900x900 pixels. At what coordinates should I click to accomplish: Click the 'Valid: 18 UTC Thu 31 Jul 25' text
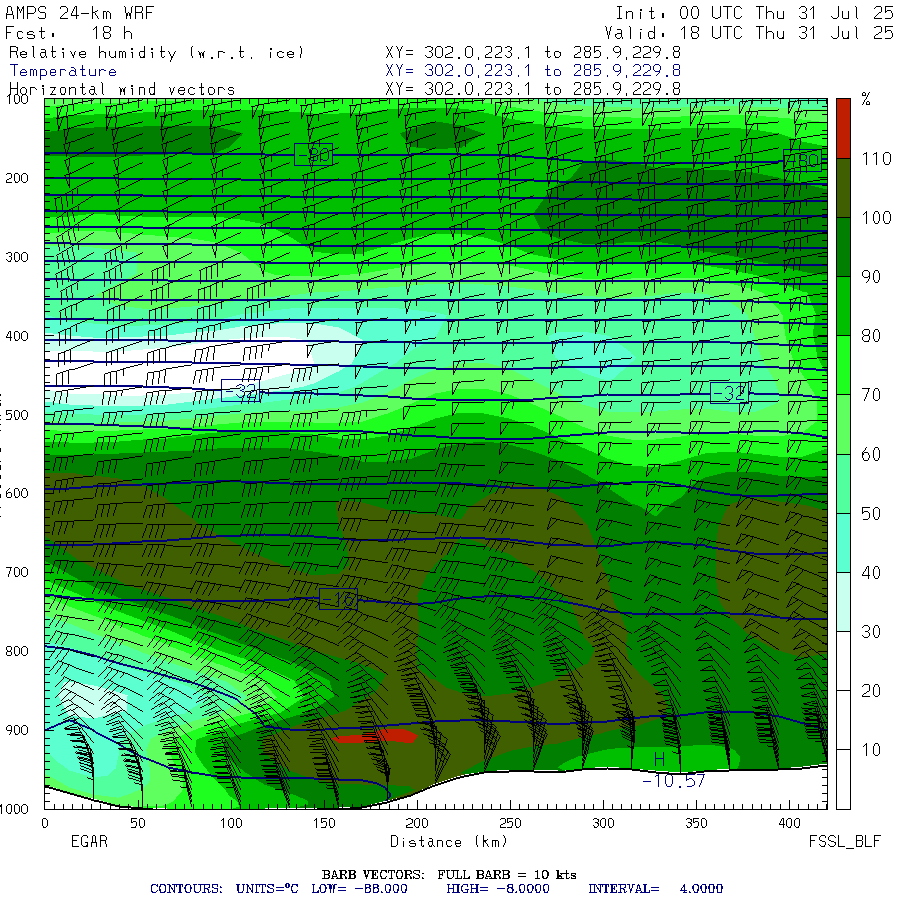(748, 33)
